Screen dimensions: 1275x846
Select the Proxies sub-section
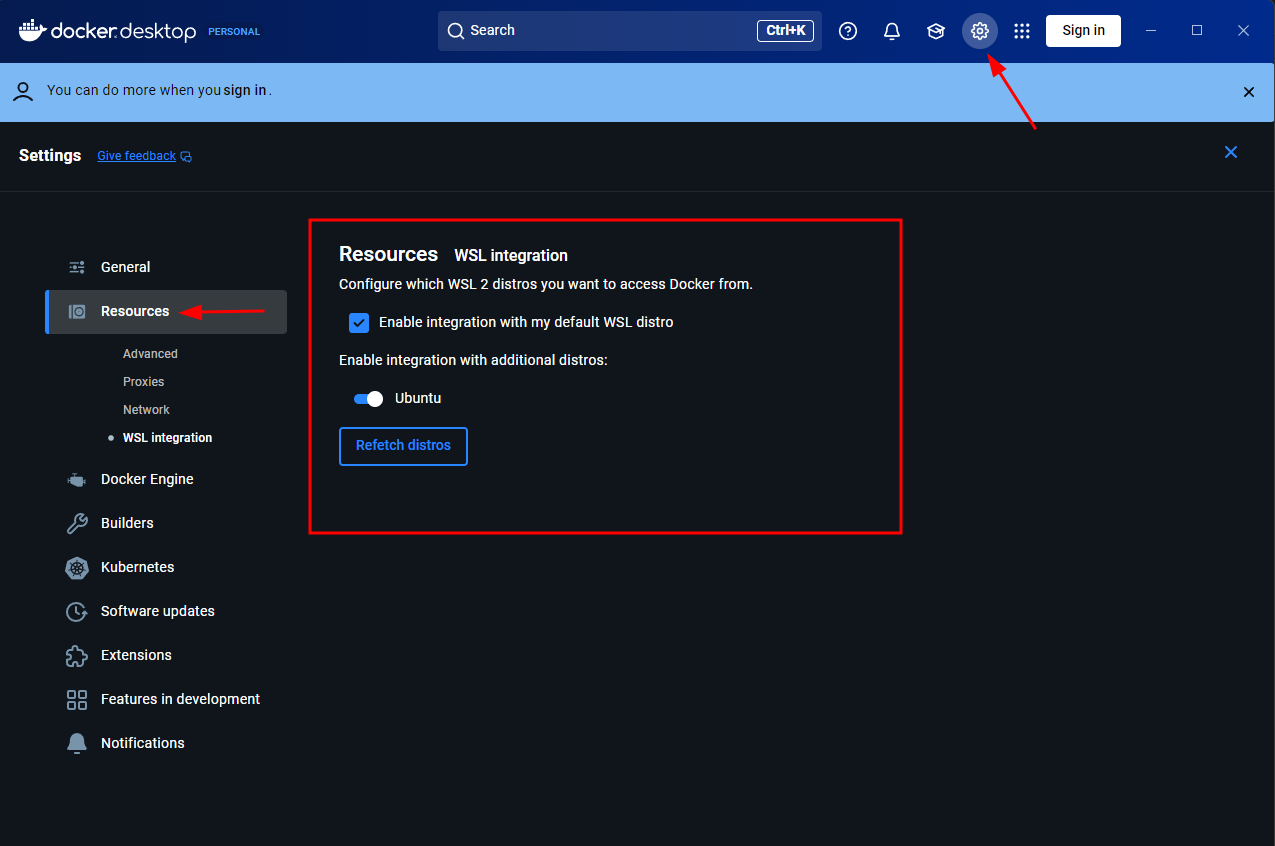tap(143, 382)
